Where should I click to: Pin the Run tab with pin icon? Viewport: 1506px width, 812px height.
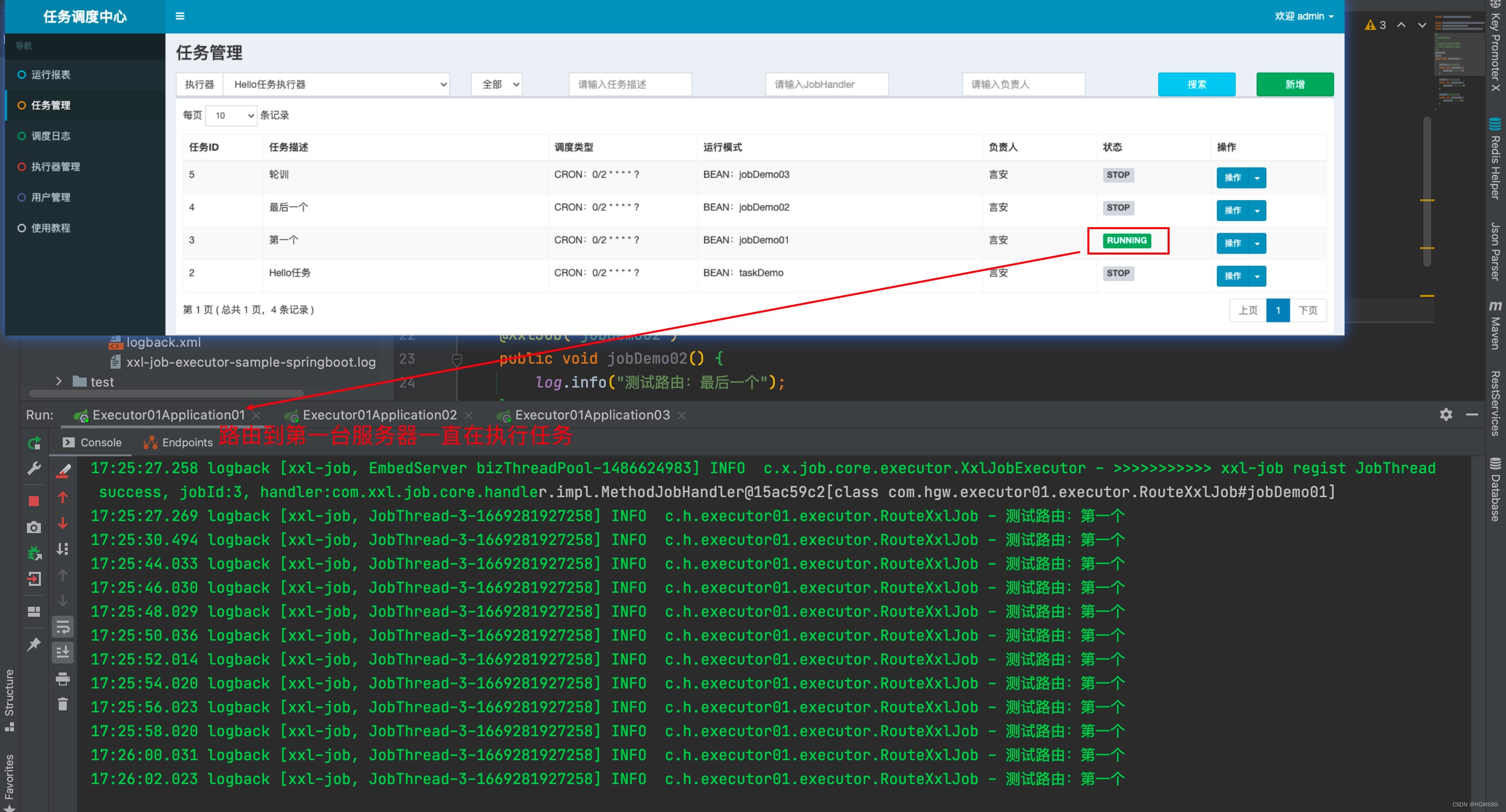pos(34,644)
